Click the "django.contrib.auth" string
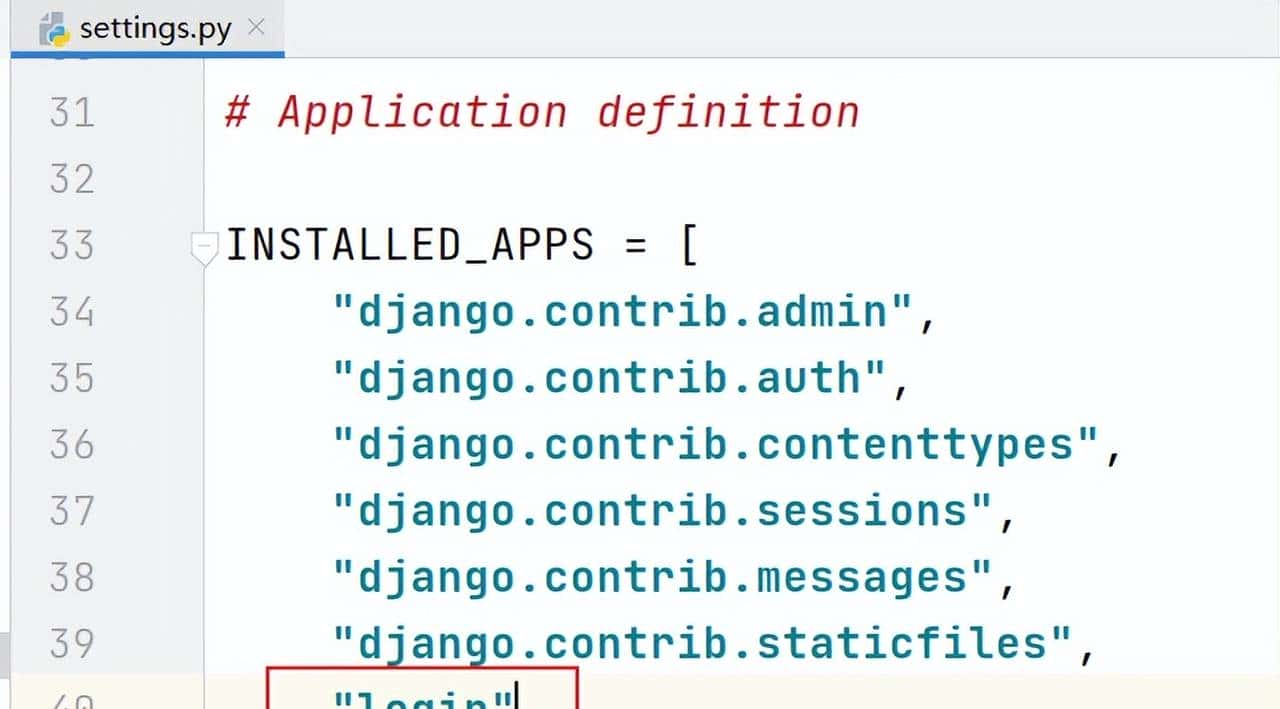1280x709 pixels. point(610,378)
